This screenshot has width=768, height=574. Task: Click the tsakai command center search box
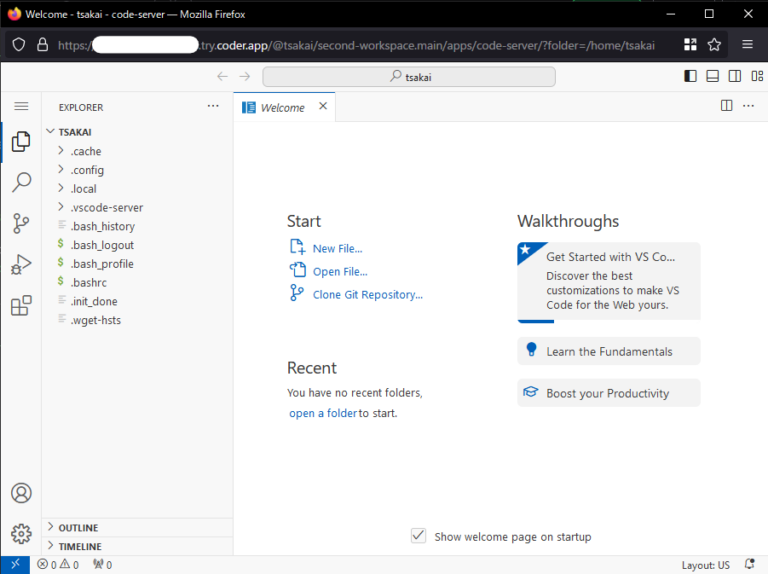409,77
